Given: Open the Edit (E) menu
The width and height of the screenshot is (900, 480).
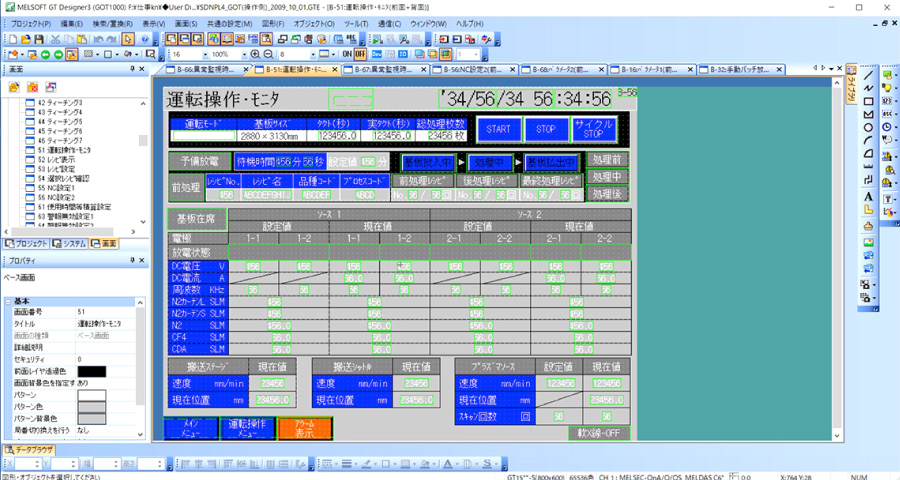Looking at the screenshot, I should (72, 24).
